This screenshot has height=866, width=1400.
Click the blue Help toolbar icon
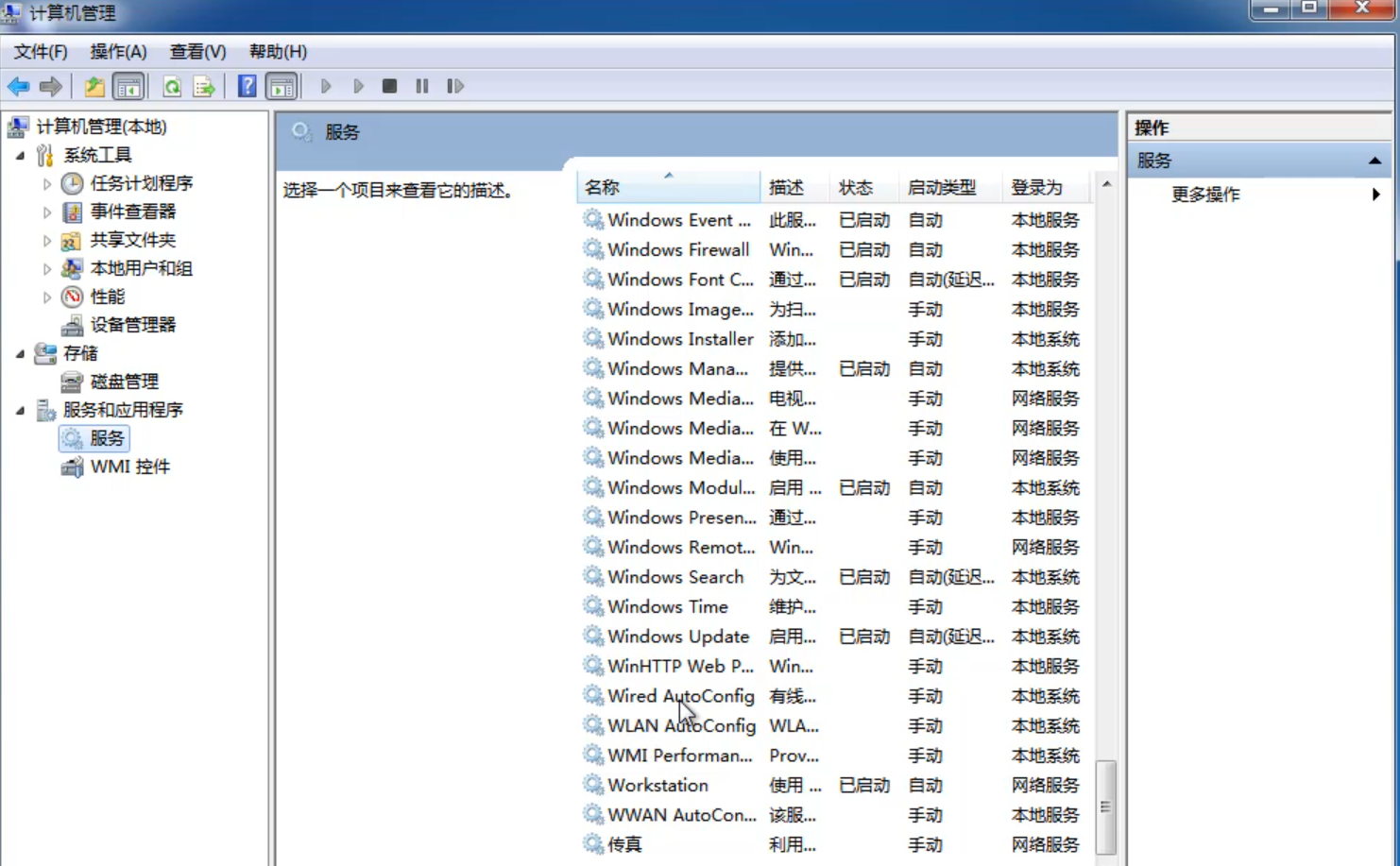[247, 87]
